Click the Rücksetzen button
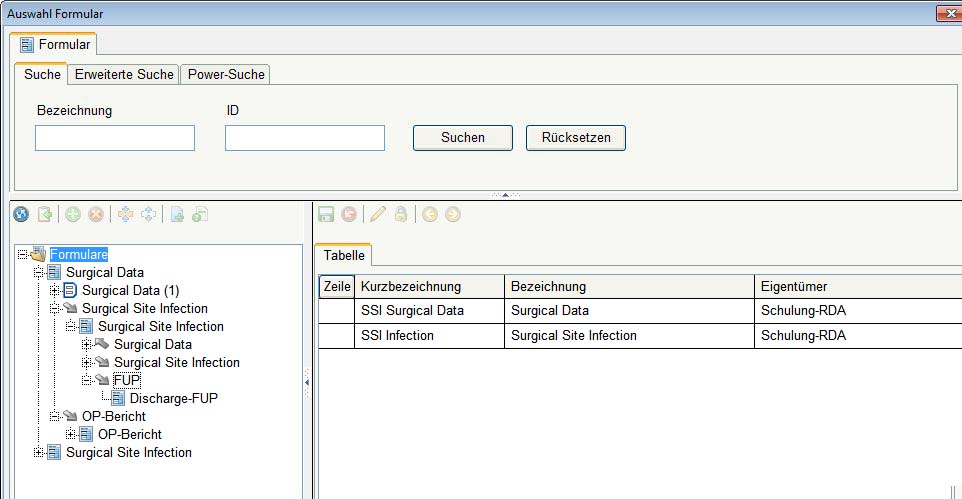962x499 pixels. pos(575,138)
